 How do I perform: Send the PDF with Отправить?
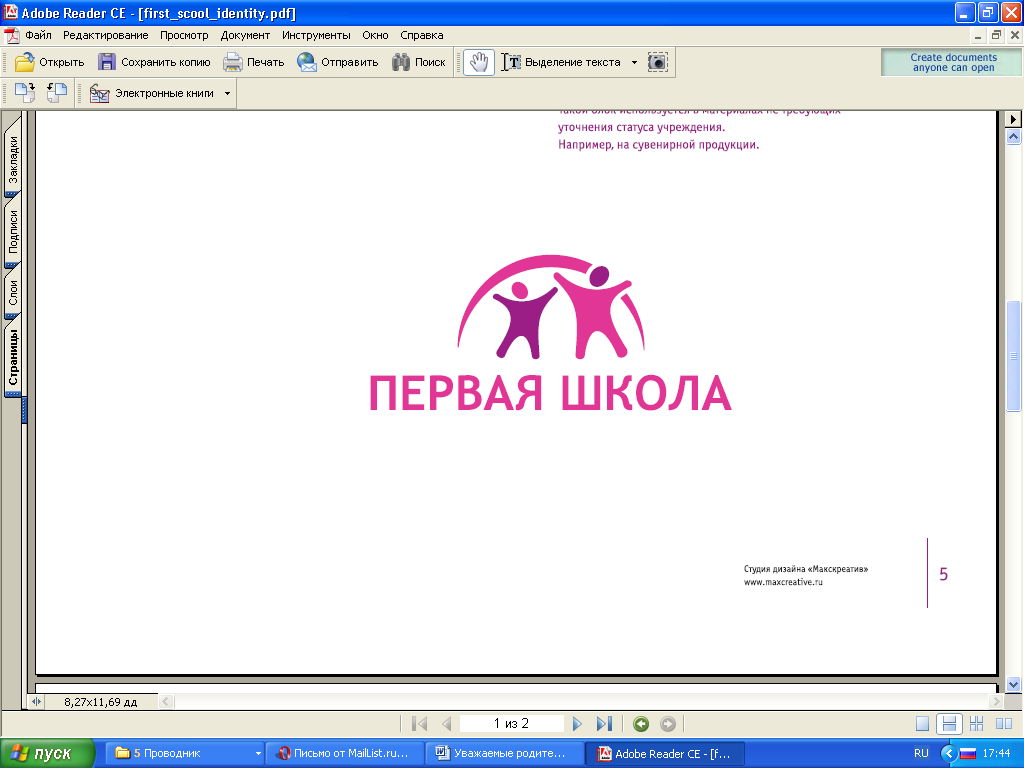(338, 62)
